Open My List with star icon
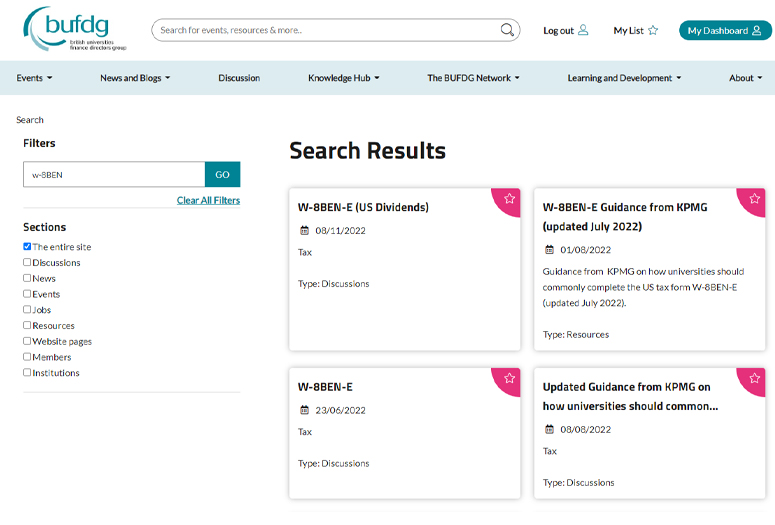This screenshot has width=775, height=525. [x=635, y=31]
